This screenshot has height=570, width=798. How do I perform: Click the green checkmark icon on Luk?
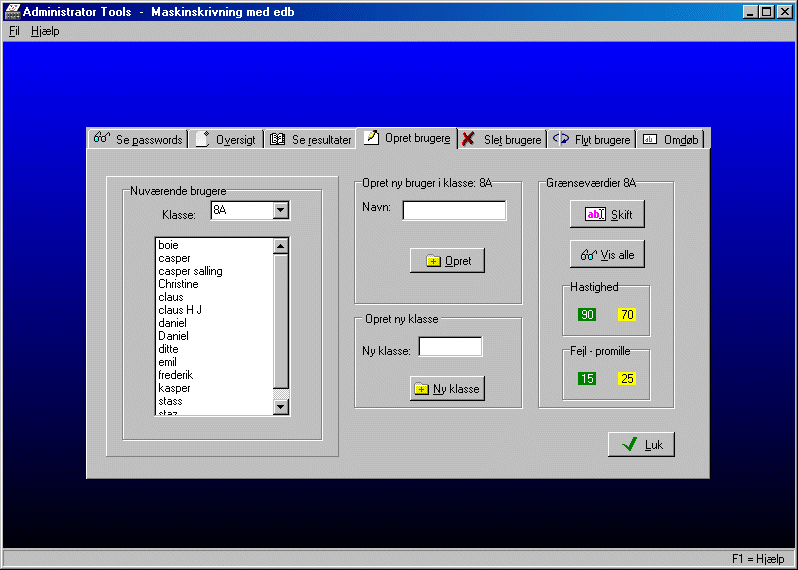(x=630, y=444)
